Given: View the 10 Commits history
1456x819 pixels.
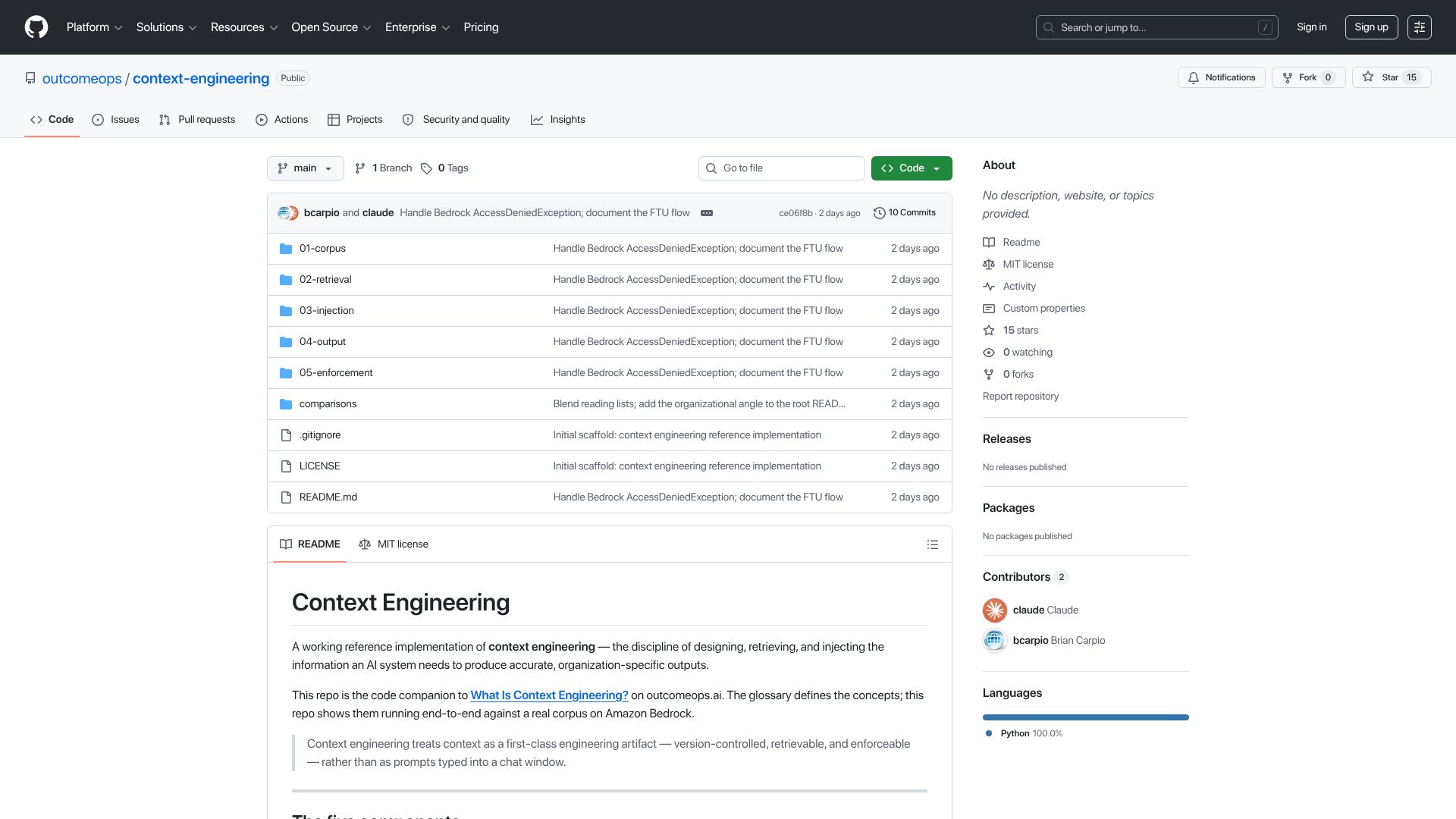Looking at the screenshot, I should (905, 213).
